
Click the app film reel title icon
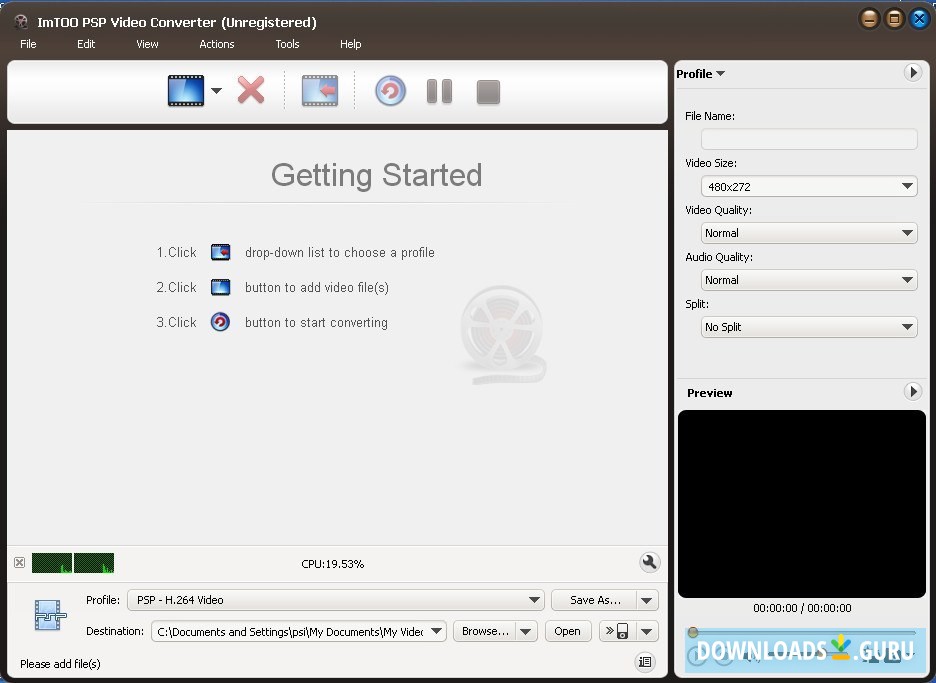[21, 22]
